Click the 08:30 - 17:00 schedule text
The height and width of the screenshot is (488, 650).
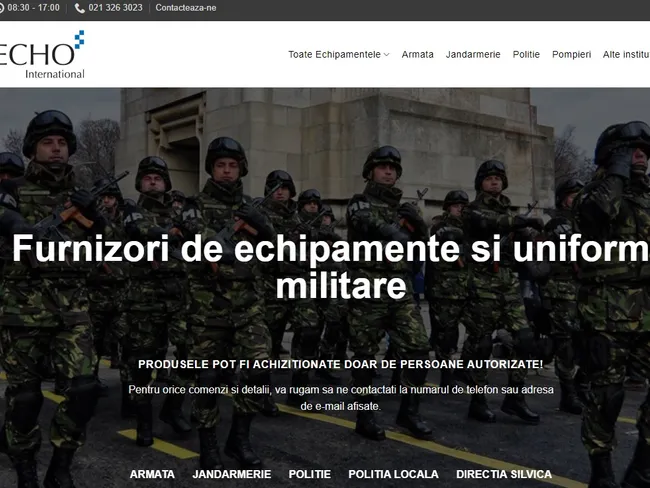click(x=34, y=8)
